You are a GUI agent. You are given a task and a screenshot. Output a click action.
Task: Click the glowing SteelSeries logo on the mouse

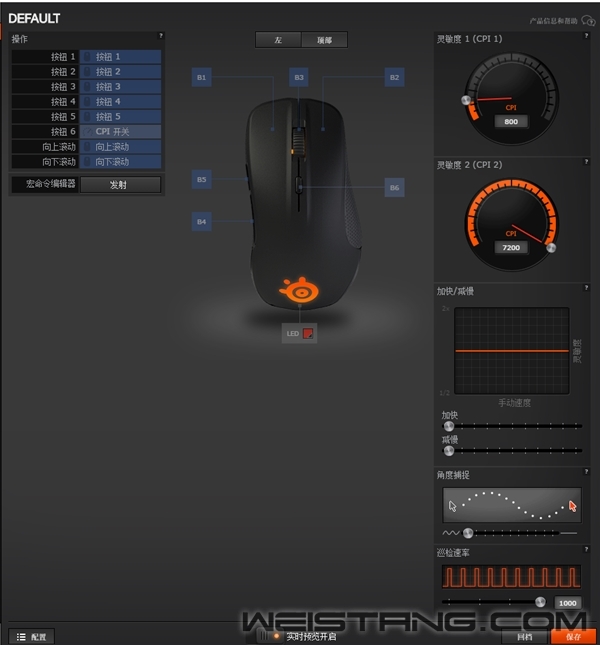pyautogui.click(x=299, y=290)
